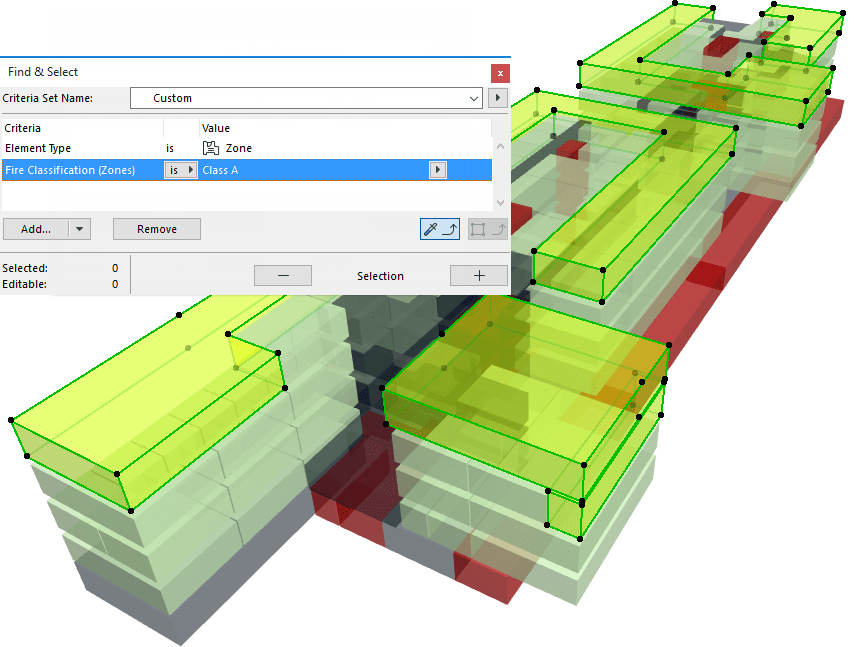This screenshot has width=854, height=647.
Task: Click the Remove button to delete a criterion
Action: point(156,228)
